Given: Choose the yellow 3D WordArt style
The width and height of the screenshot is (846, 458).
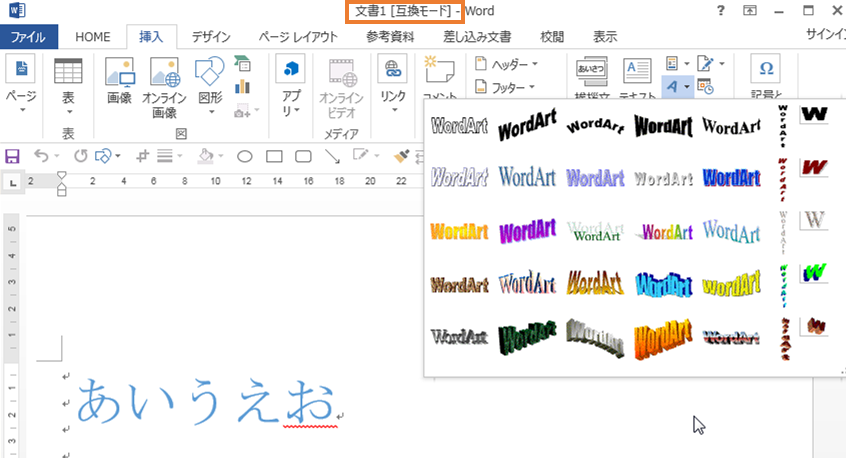Looking at the screenshot, I should coord(732,284).
